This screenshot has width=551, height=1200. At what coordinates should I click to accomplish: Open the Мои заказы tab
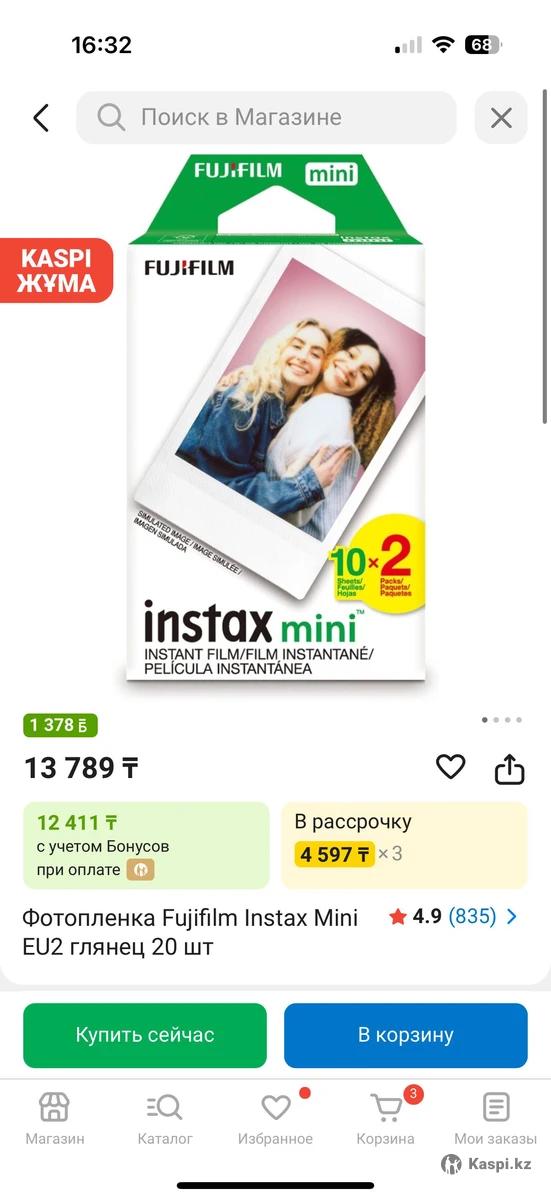pyautogui.click(x=496, y=1118)
